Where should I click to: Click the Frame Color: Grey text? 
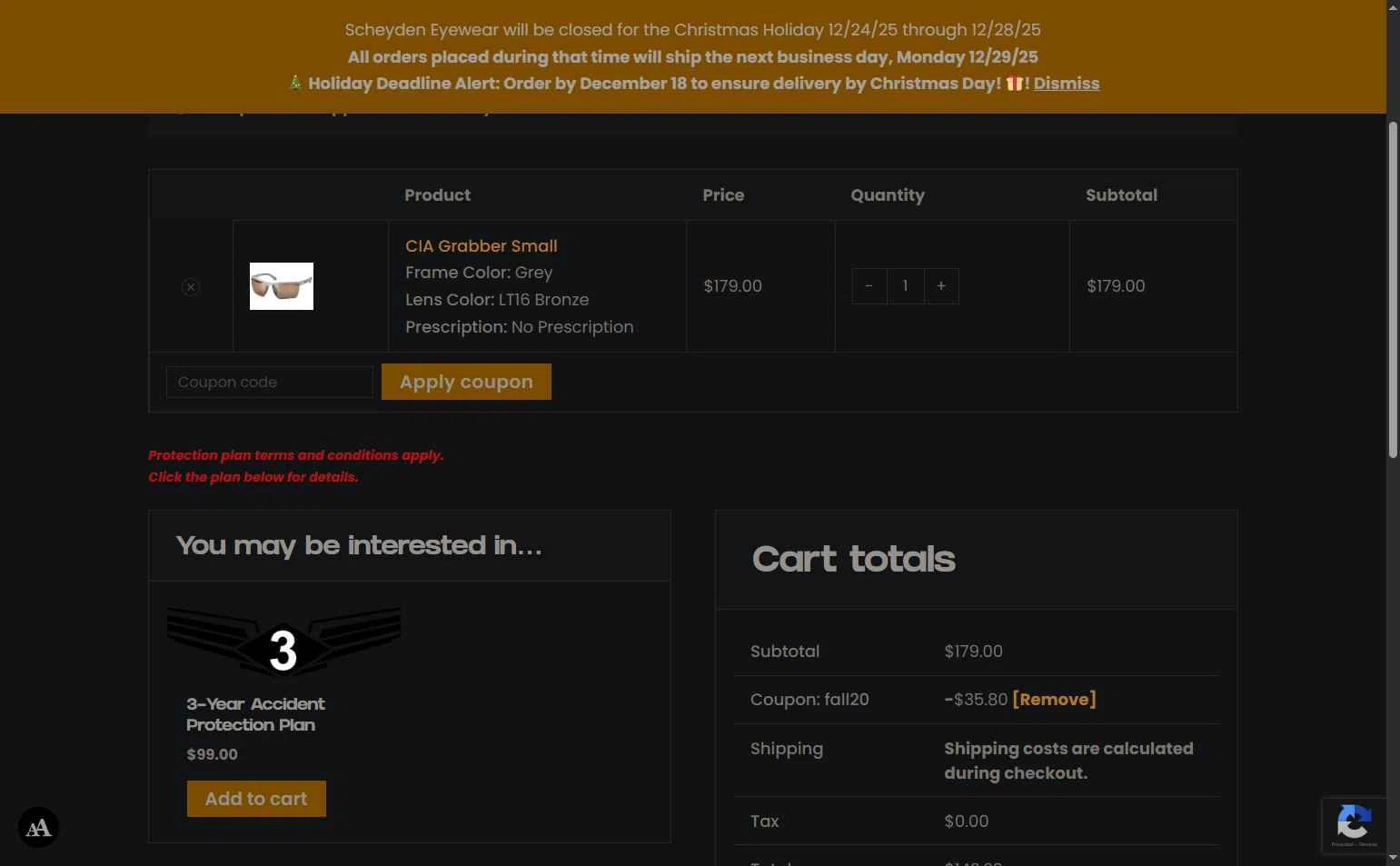point(479,273)
